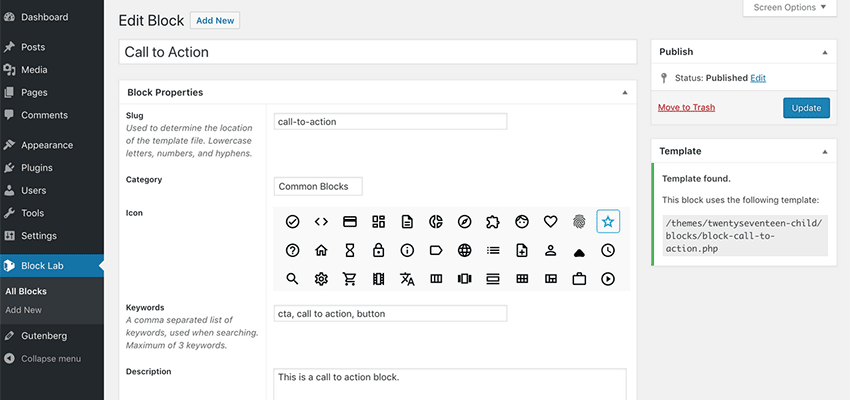Collapse the Block Properties panel
This screenshot has height=400, width=850.
pos(624,93)
